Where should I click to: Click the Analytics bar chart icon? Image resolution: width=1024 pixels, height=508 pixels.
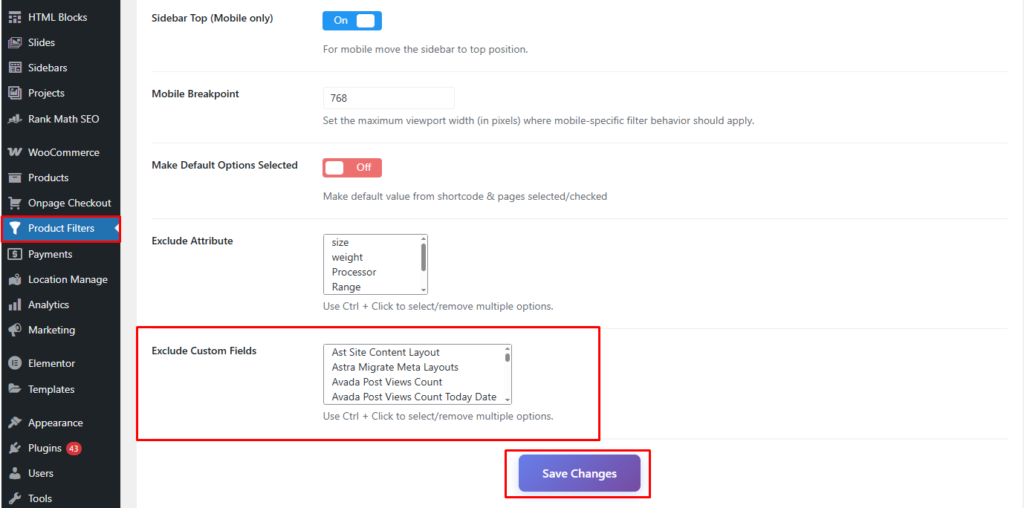pyautogui.click(x=15, y=304)
